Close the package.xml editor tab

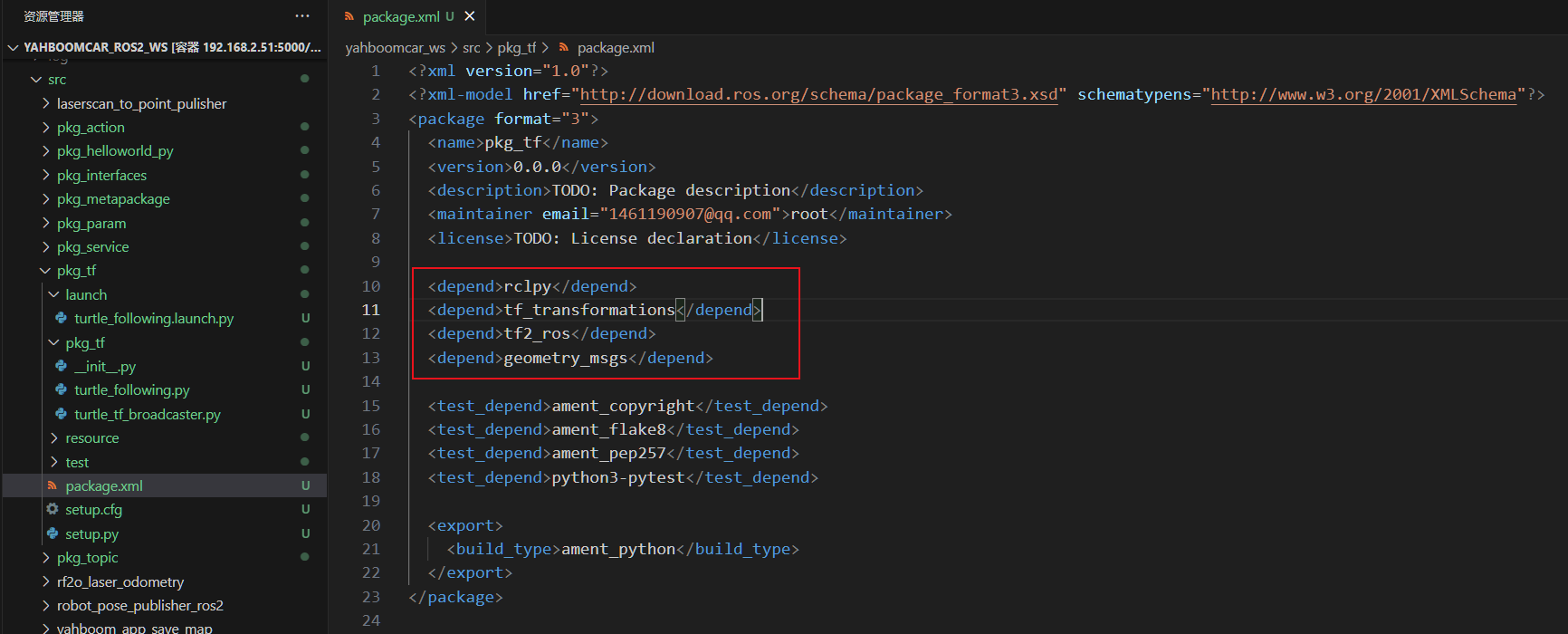pos(470,16)
